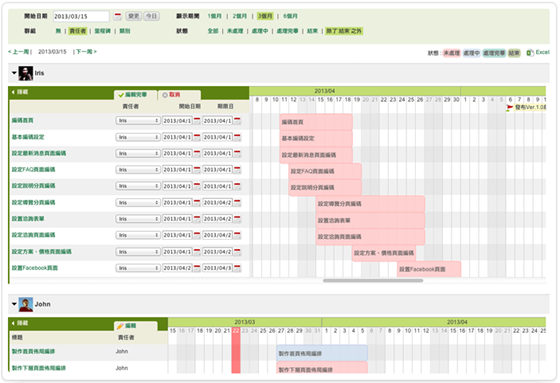Go to next week via 下一周

86,52
